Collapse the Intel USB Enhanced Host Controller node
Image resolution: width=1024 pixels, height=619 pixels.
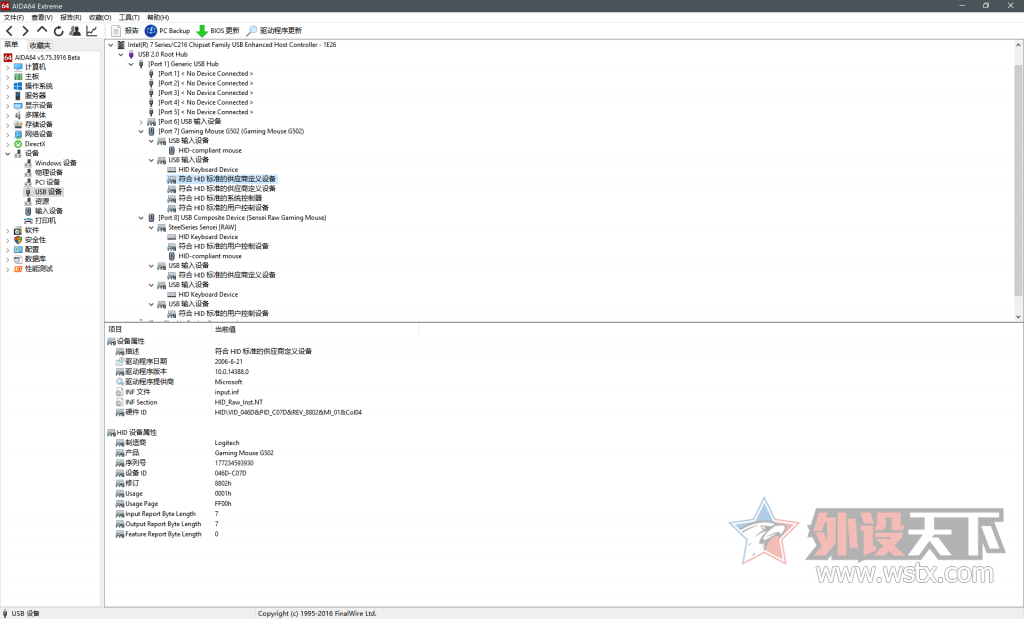coord(110,44)
